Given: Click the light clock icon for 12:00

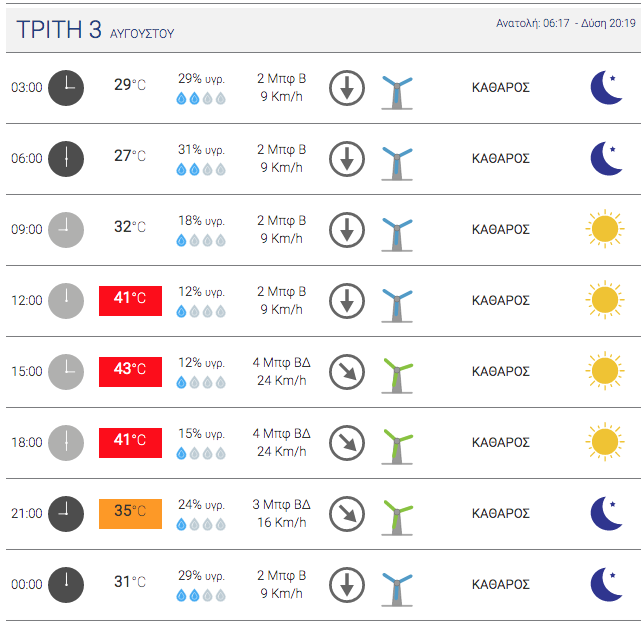Looking at the screenshot, I should point(66,300).
